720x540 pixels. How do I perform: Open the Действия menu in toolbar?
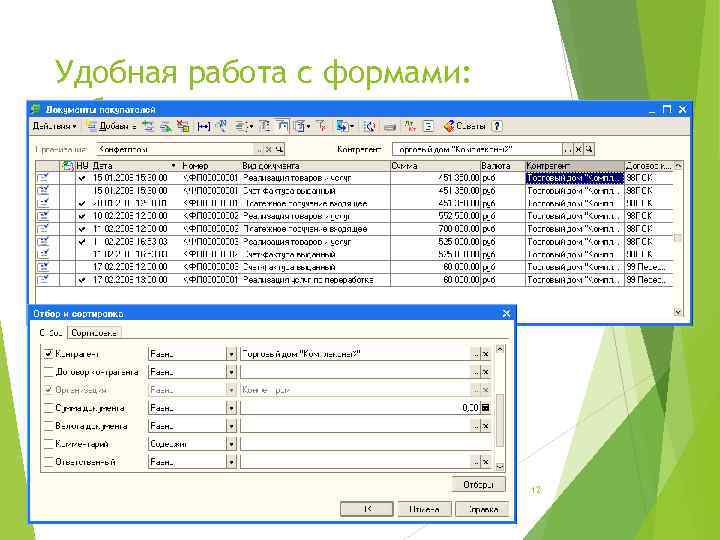coord(54,126)
